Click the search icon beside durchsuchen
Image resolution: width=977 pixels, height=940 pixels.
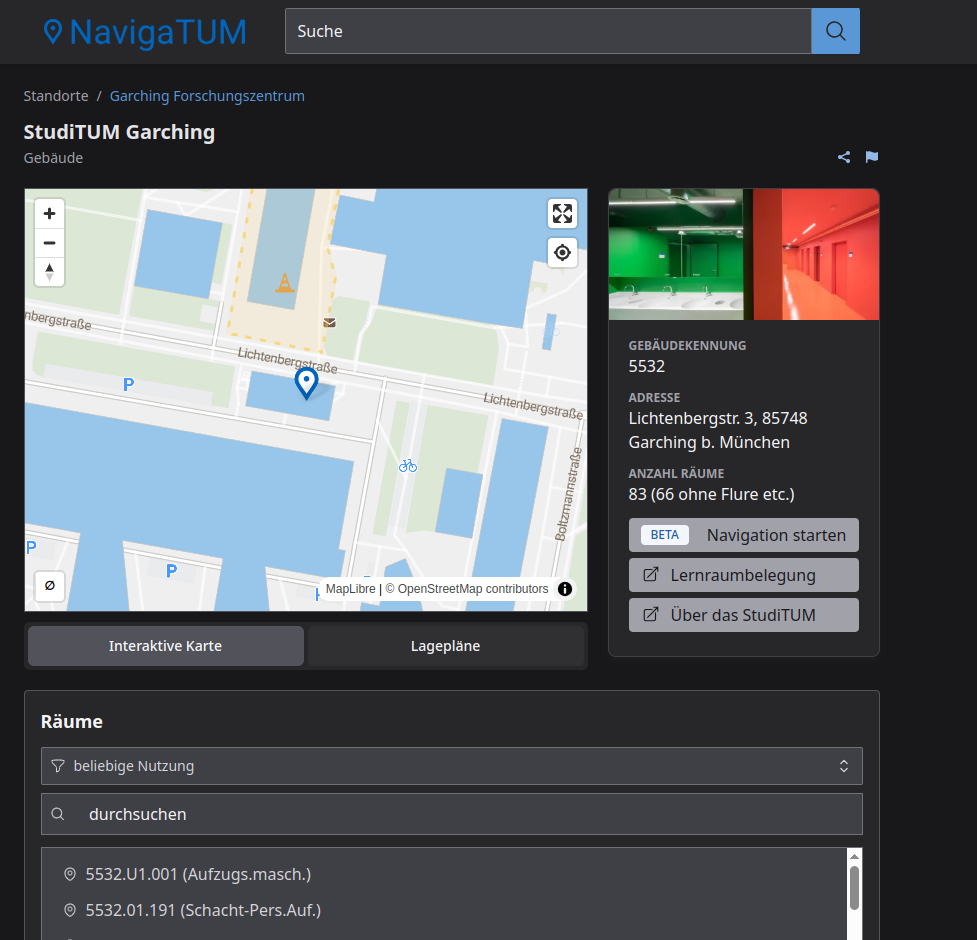[x=57, y=814]
